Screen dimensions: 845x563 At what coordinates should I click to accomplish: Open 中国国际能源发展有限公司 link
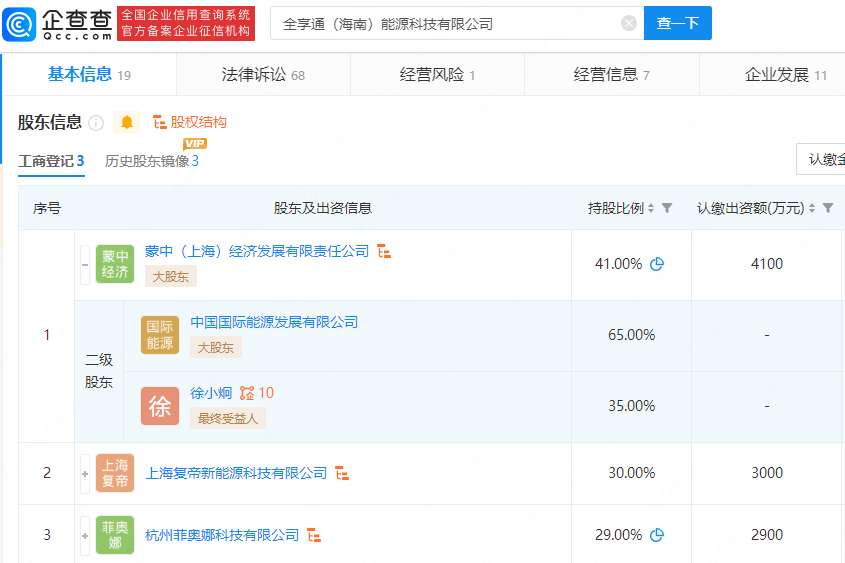point(274,322)
